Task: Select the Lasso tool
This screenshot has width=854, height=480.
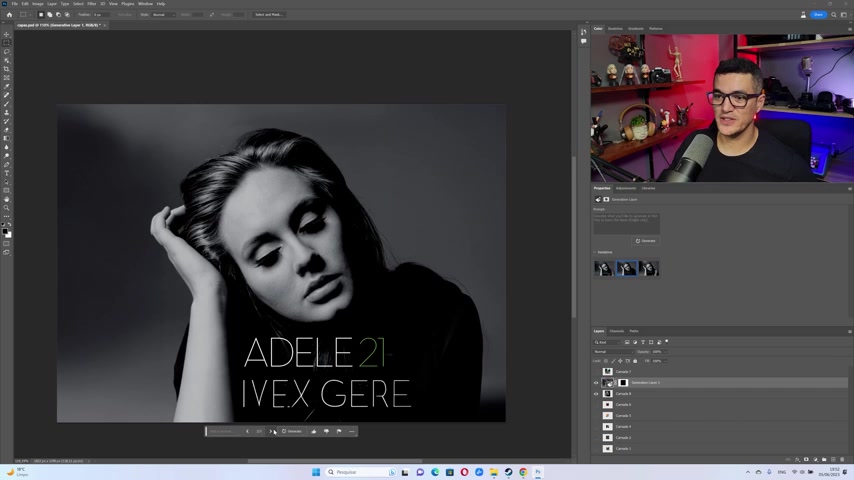Action: pyautogui.click(x=7, y=52)
